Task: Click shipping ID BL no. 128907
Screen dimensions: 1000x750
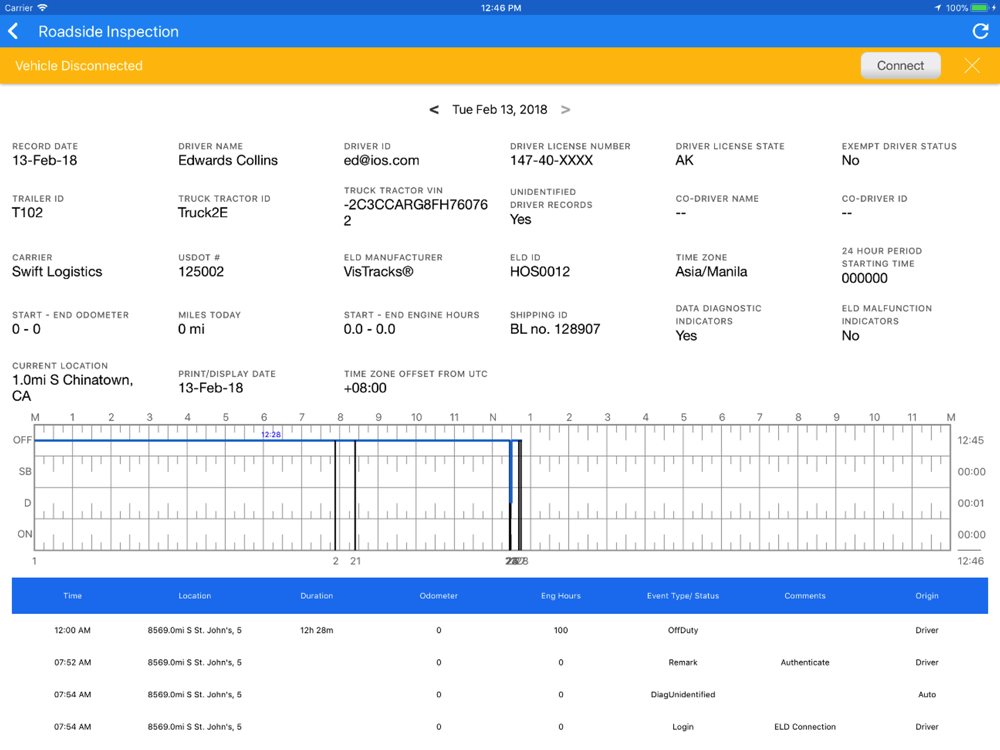Action: (555, 329)
